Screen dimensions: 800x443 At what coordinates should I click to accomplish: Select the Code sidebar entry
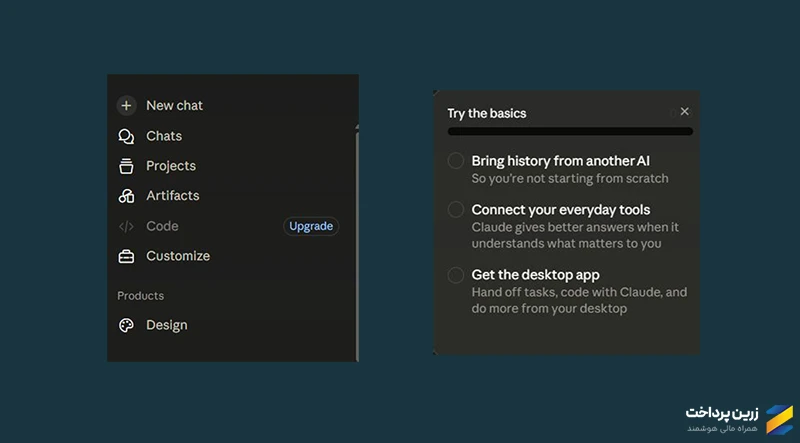[x=162, y=226]
